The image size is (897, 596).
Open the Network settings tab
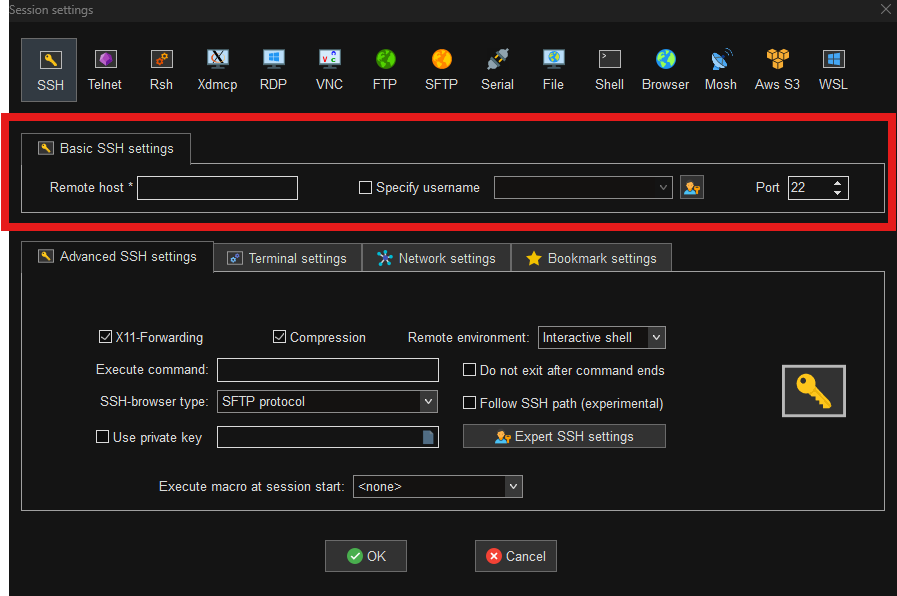pos(436,259)
